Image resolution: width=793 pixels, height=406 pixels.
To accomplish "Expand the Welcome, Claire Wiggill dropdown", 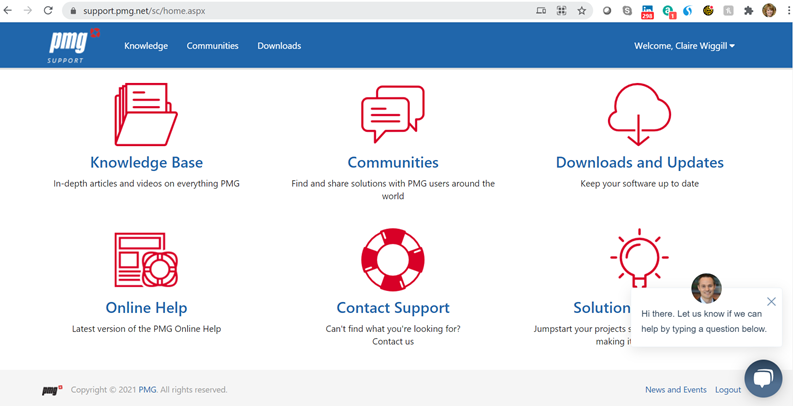I will pyautogui.click(x=684, y=46).
